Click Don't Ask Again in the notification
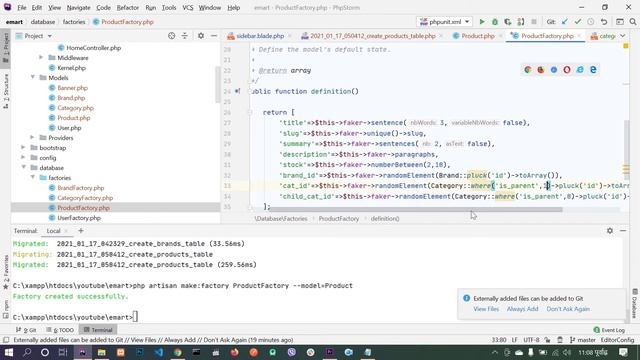This screenshot has width=640, height=360. pyautogui.click(x=568, y=309)
